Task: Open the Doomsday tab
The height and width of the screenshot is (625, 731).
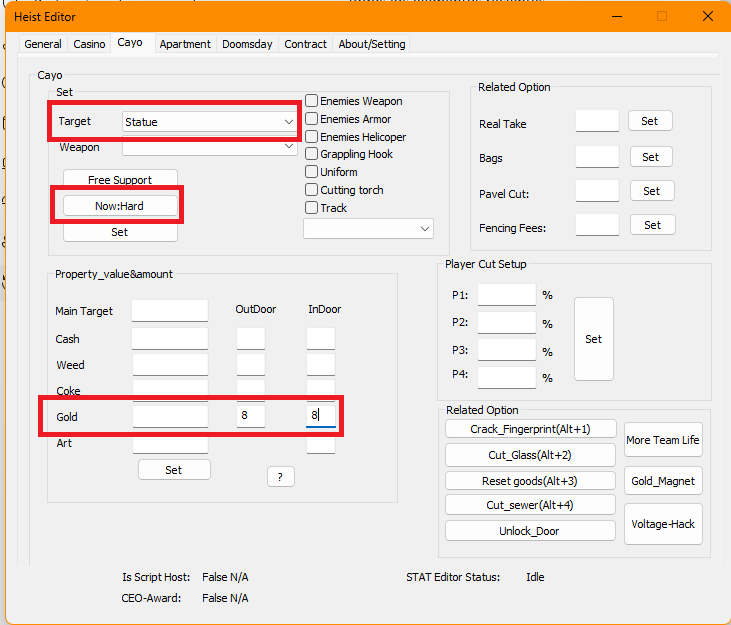Action: 247,44
